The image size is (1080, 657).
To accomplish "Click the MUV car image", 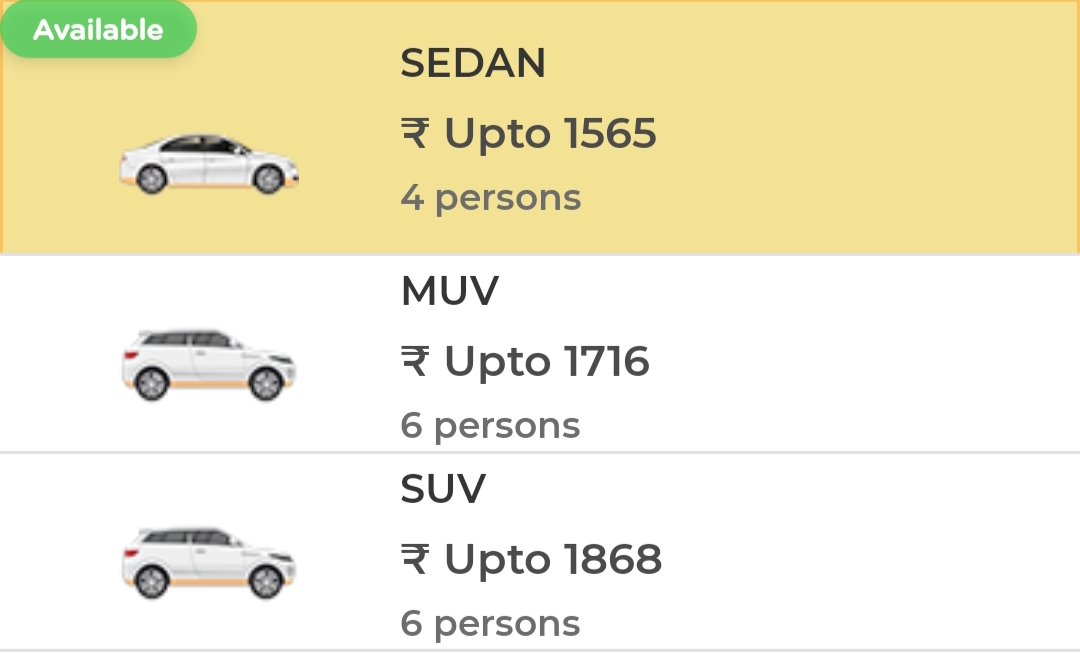I will pyautogui.click(x=209, y=364).
